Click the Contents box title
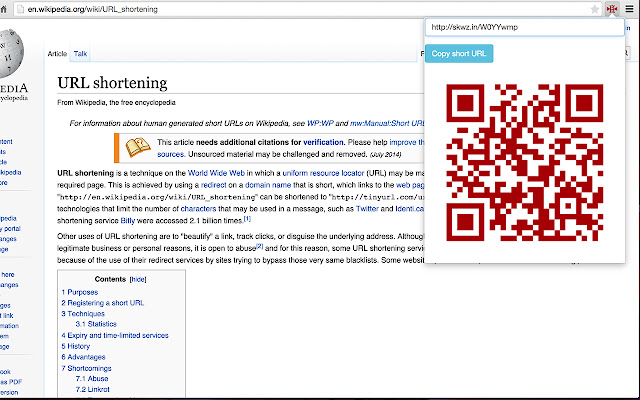The height and width of the screenshot is (400, 640). 110,279
